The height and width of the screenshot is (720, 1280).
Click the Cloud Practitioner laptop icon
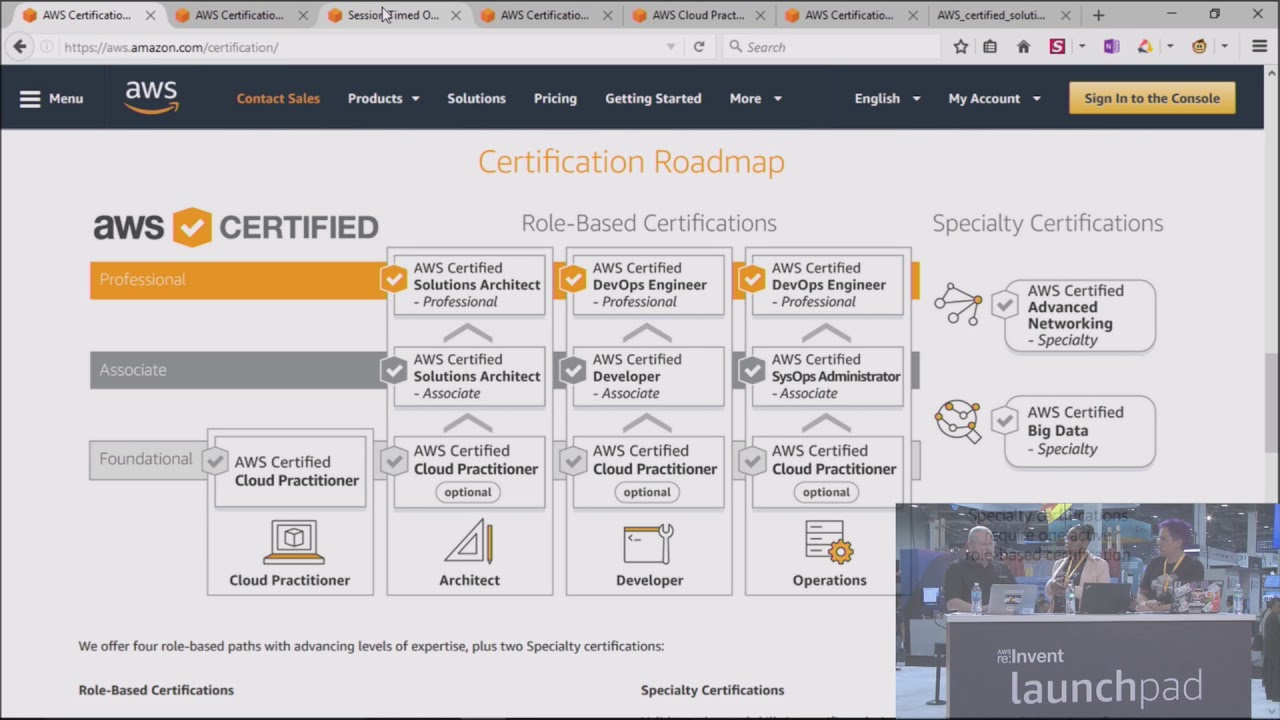click(x=293, y=543)
